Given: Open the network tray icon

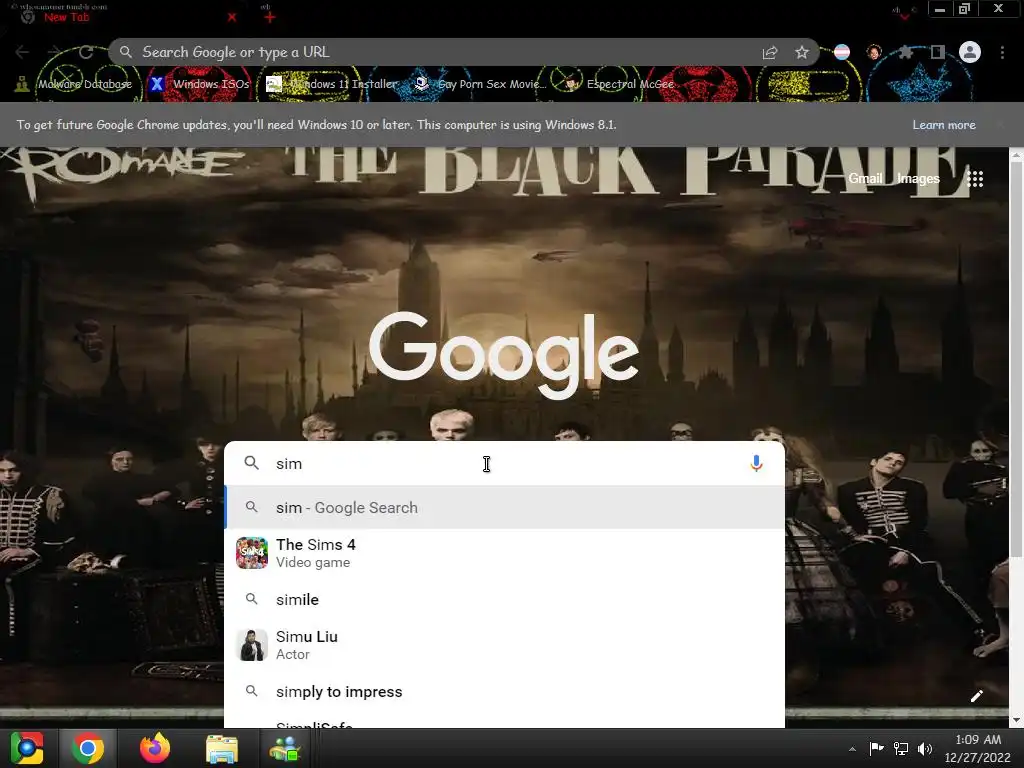Looking at the screenshot, I should coord(901,748).
